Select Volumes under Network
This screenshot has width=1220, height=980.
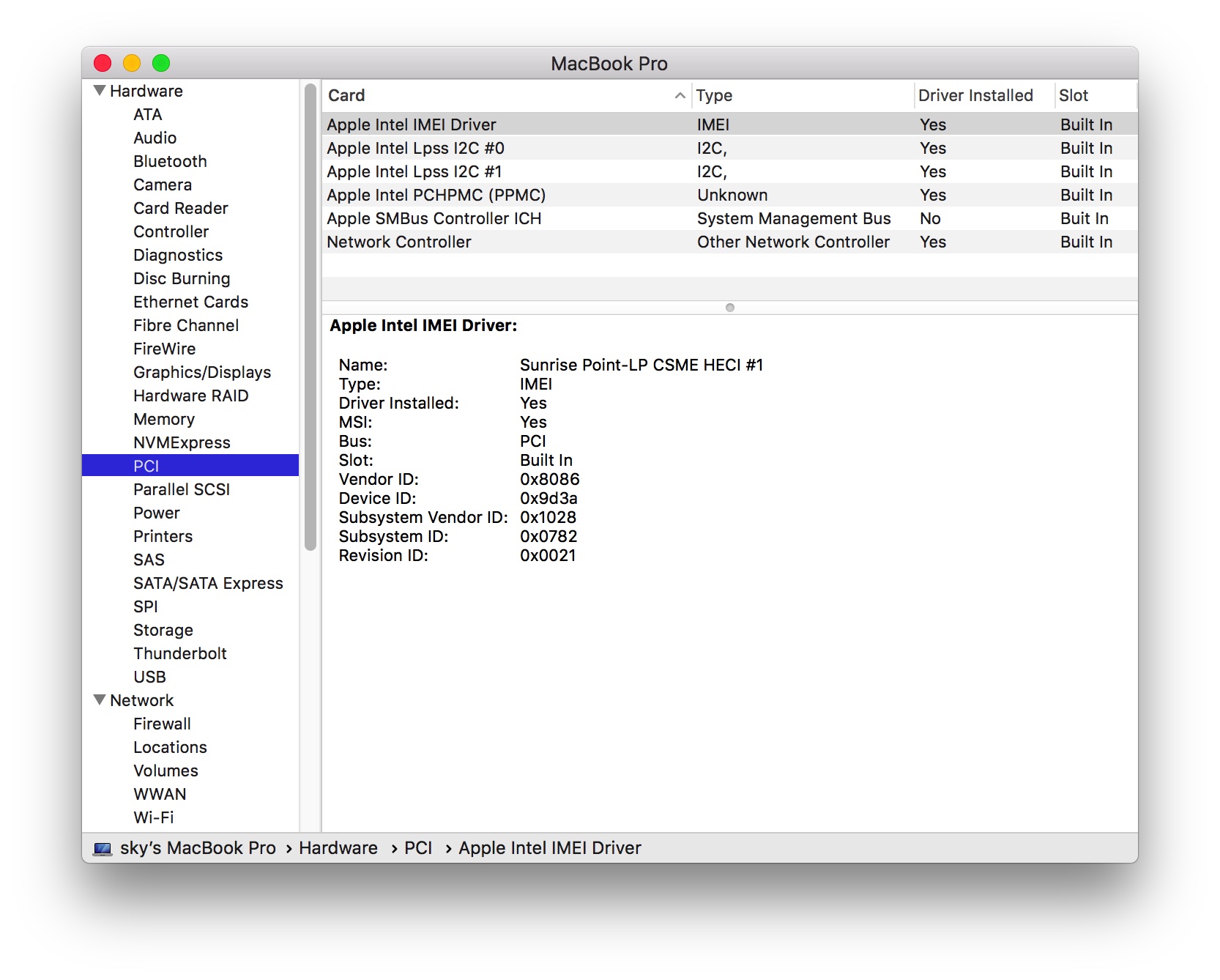tap(165, 771)
